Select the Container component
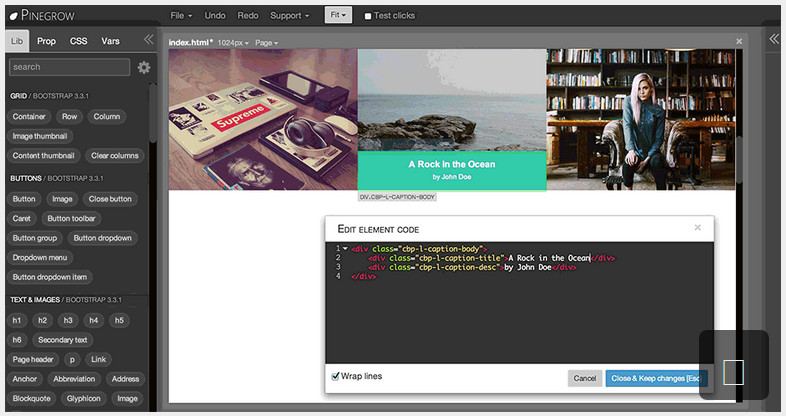This screenshot has height=416, width=786. point(29,116)
